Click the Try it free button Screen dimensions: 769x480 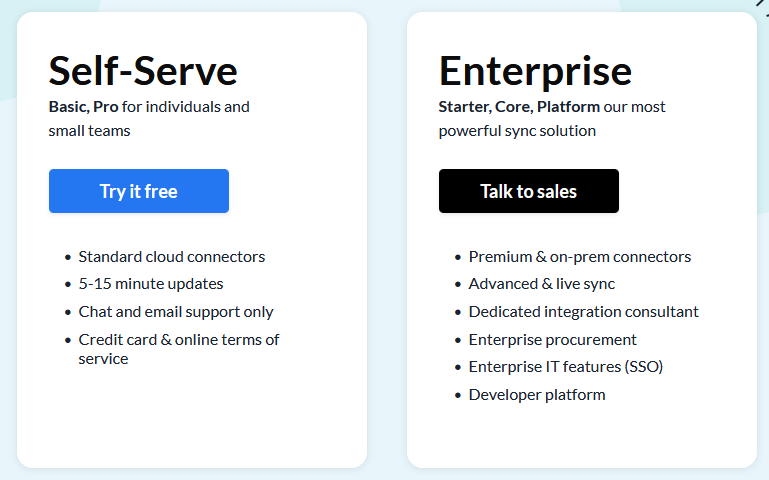pos(139,191)
